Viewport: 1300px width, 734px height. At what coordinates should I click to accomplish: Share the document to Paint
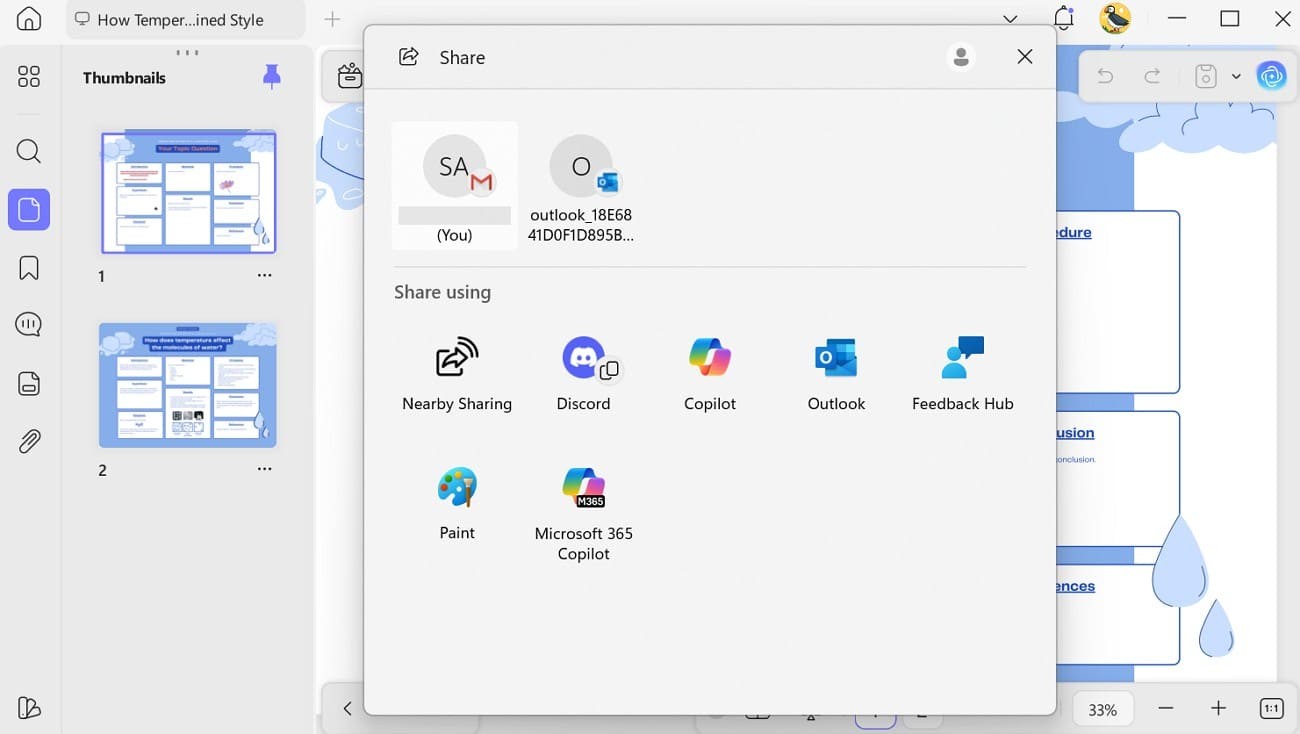[457, 503]
